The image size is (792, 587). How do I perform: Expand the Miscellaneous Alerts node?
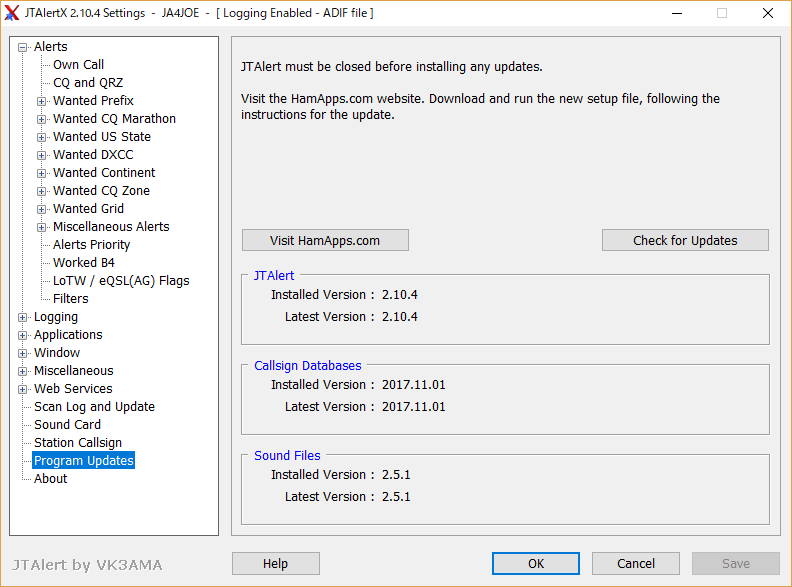coord(41,227)
